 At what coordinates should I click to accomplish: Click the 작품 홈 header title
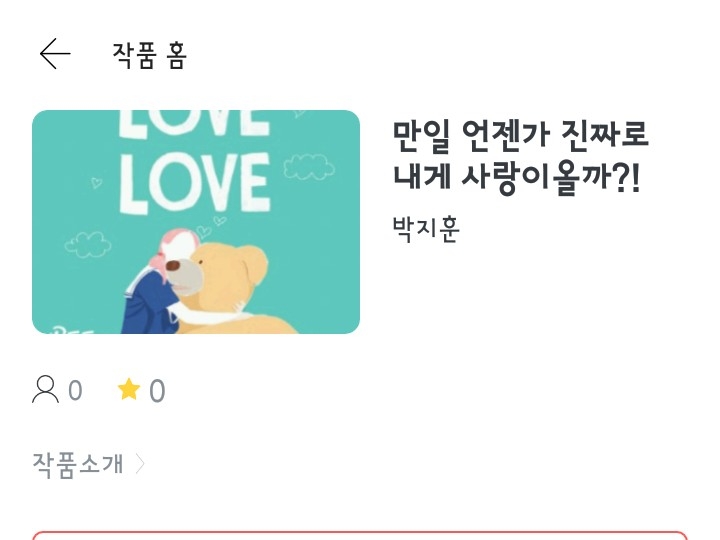150,56
